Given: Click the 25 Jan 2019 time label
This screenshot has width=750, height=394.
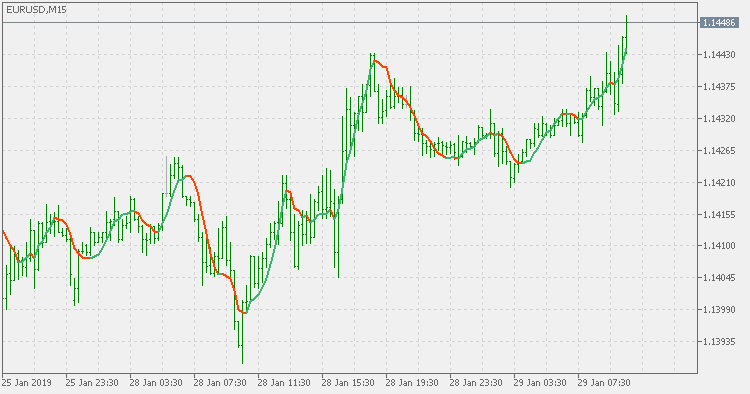Looking at the screenshot, I should [x=26, y=383].
